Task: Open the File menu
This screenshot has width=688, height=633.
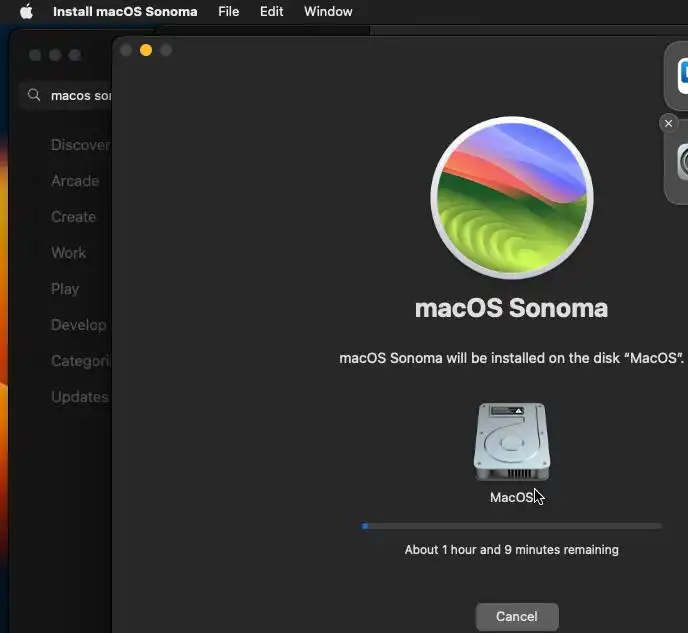Action: pos(229,11)
